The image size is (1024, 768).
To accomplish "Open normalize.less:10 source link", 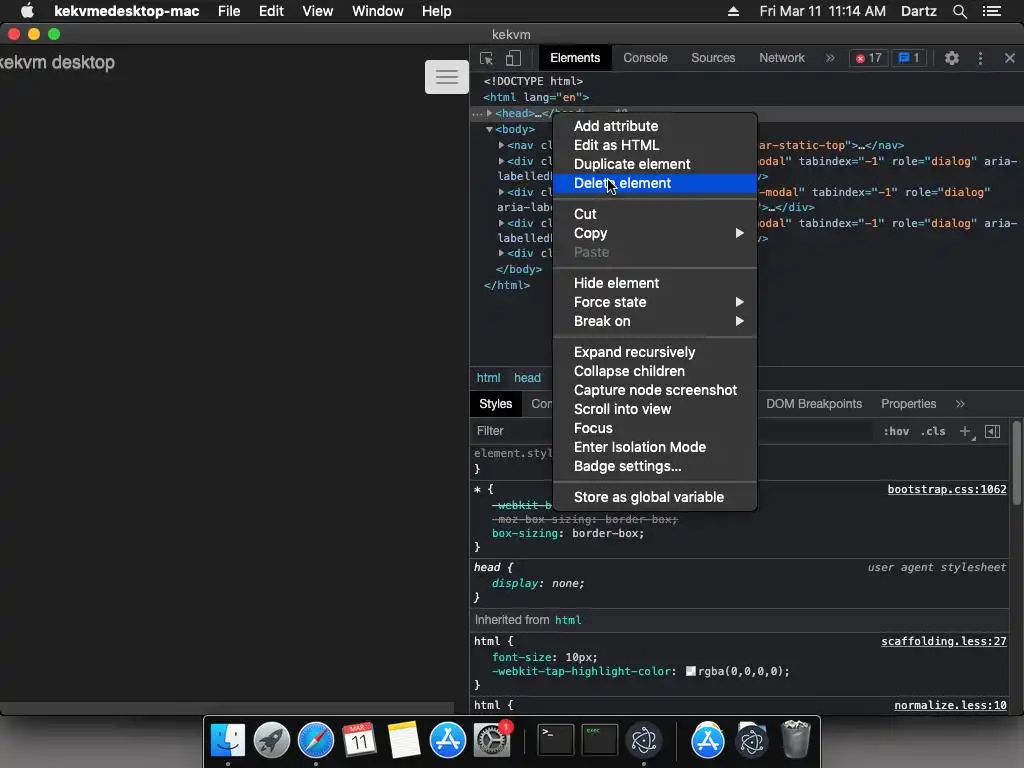I will (x=950, y=705).
